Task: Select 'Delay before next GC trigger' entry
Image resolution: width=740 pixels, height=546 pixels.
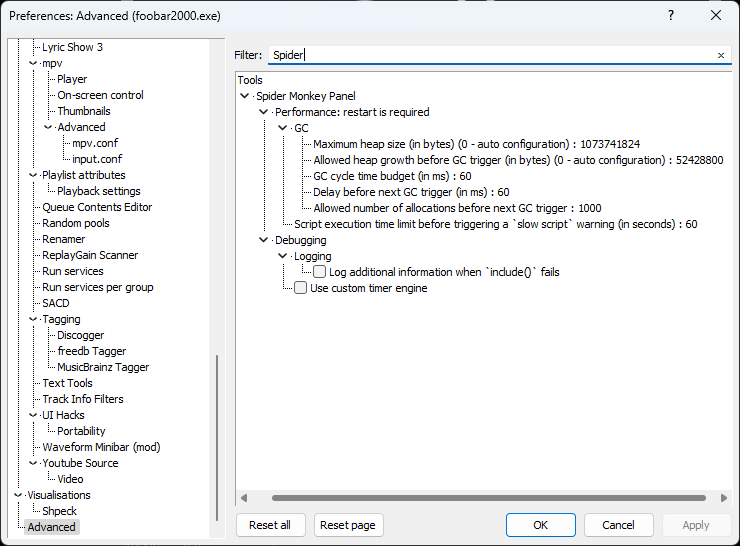Action: pos(411,192)
